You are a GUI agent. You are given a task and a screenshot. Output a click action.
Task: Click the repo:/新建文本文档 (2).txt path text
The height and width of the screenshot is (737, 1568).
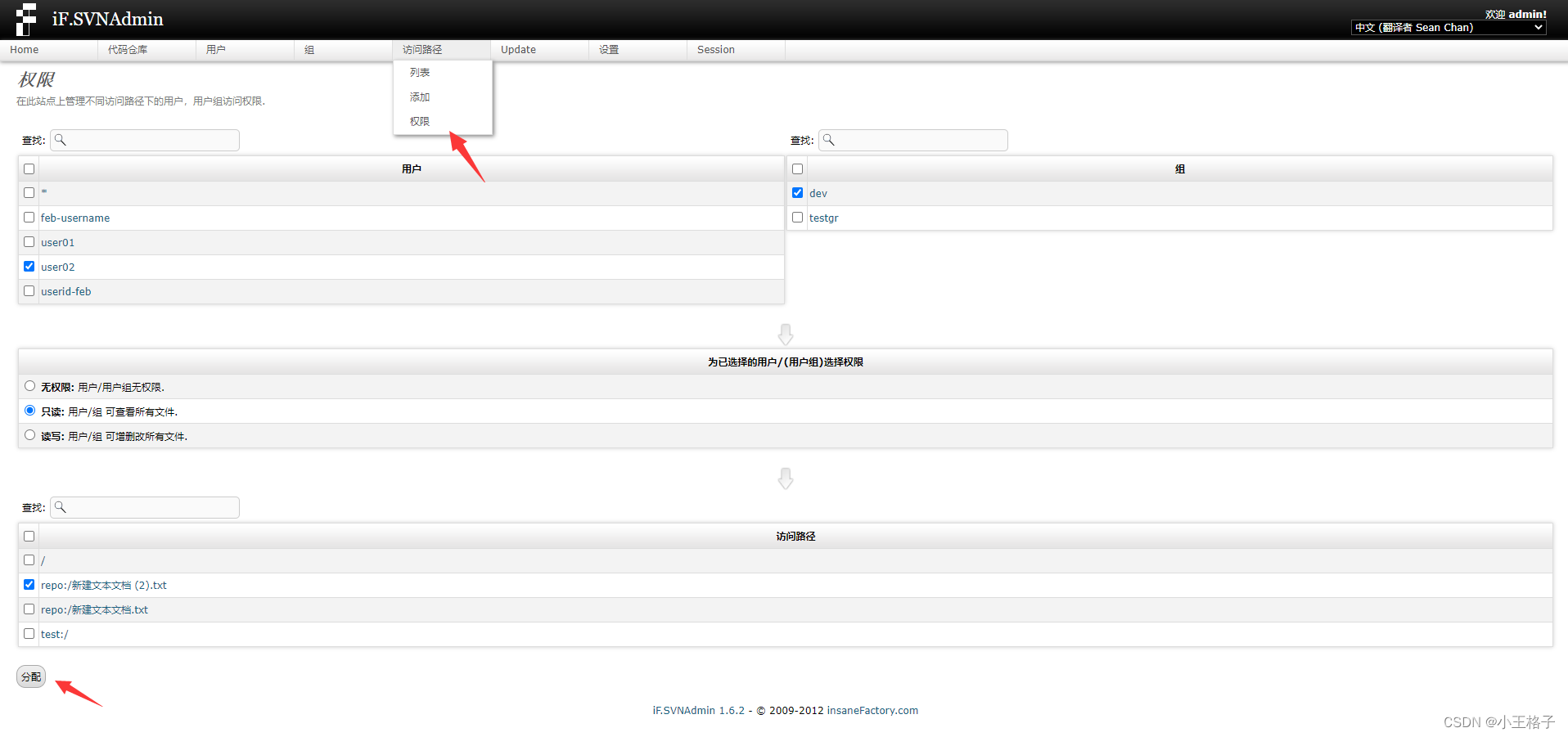point(104,586)
